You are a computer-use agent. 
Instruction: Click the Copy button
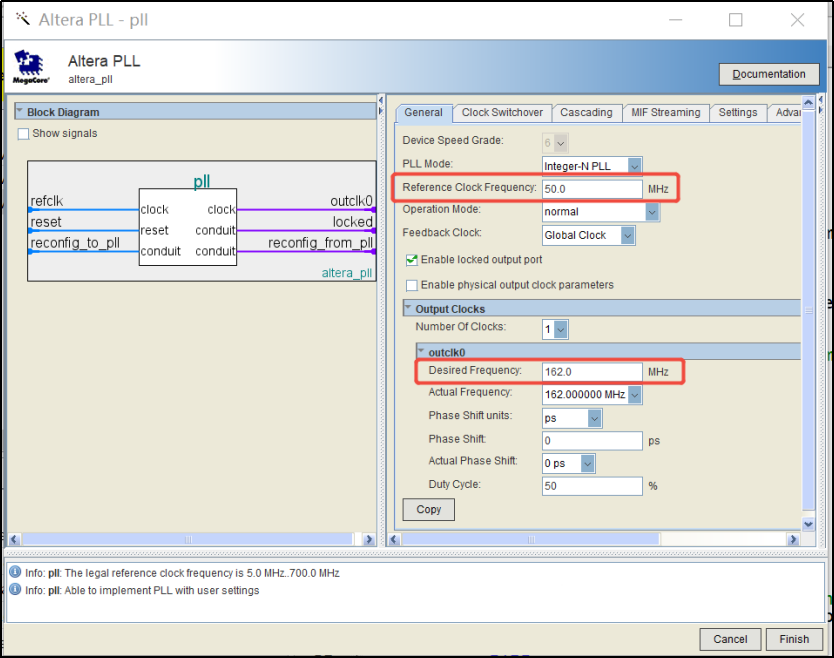point(429,510)
